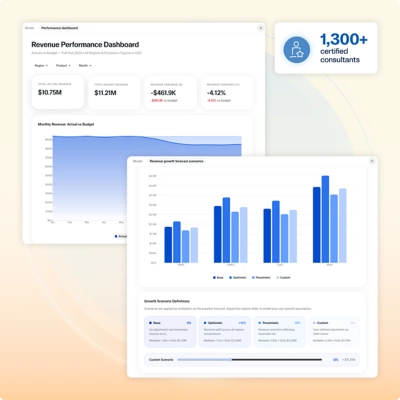This screenshot has width=400, height=400.
Task: Toggle the Base series in chart legend
Action: [x=218, y=277]
